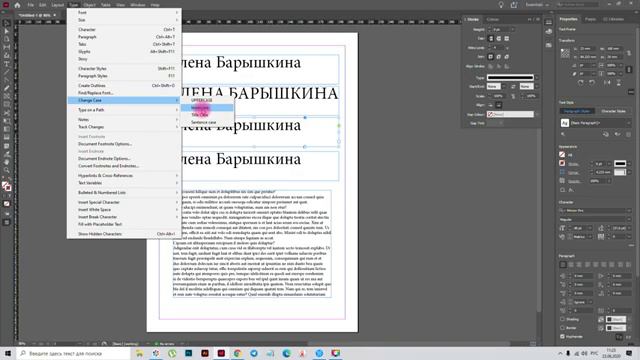Enable the Shading checkbox
This screenshot has width=640, height=360.
tap(562, 319)
